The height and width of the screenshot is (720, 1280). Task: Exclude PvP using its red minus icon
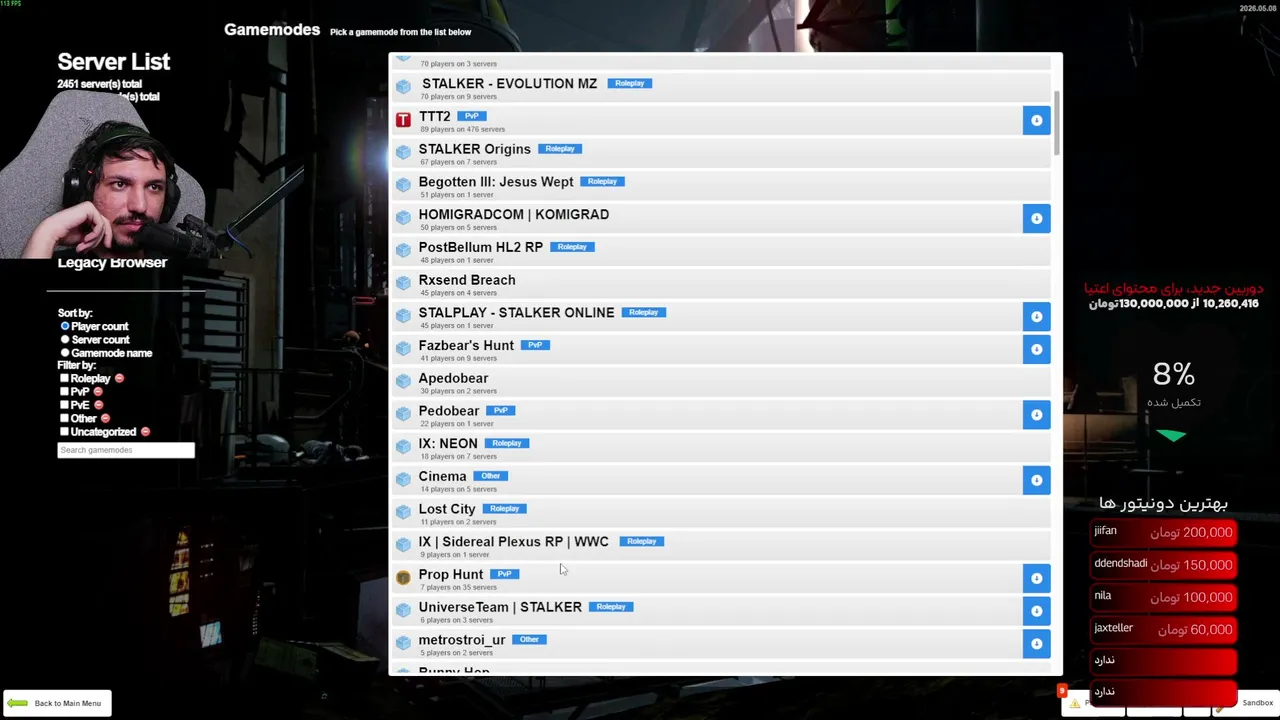tap(97, 392)
